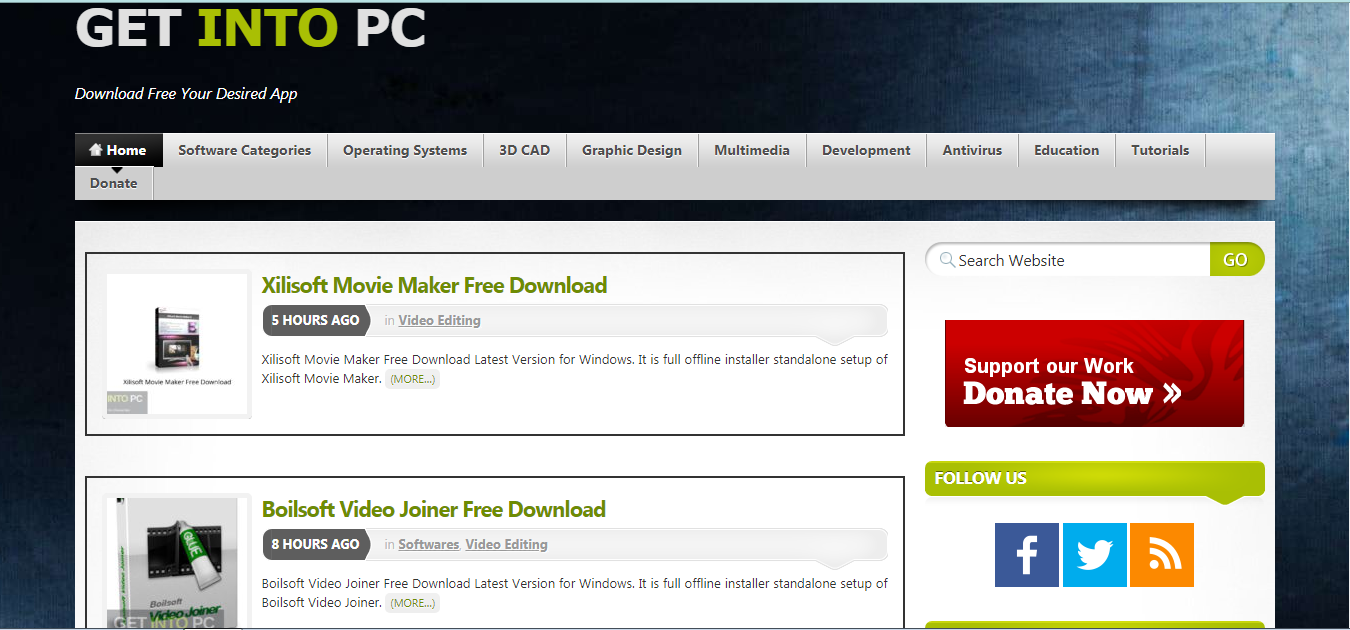Open the RSS feed icon

click(x=1162, y=555)
